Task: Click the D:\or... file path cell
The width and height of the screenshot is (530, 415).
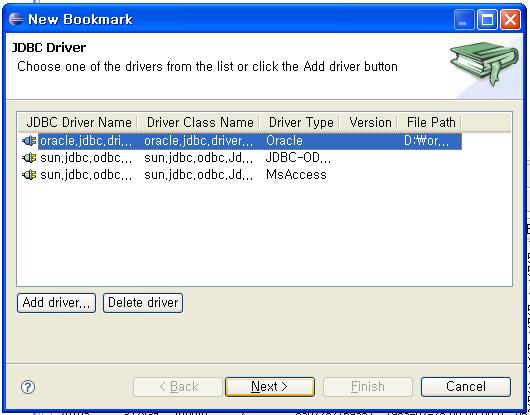Action: pos(426,141)
